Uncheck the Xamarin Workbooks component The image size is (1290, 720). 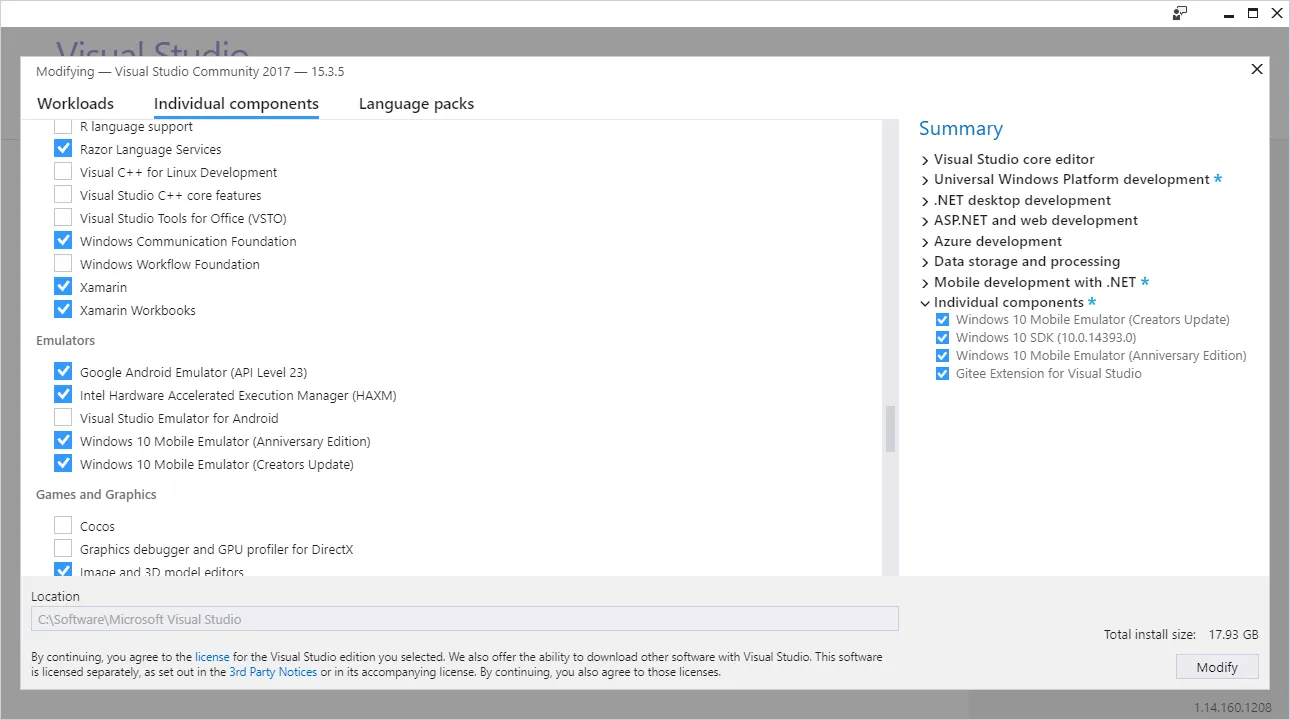tap(63, 310)
